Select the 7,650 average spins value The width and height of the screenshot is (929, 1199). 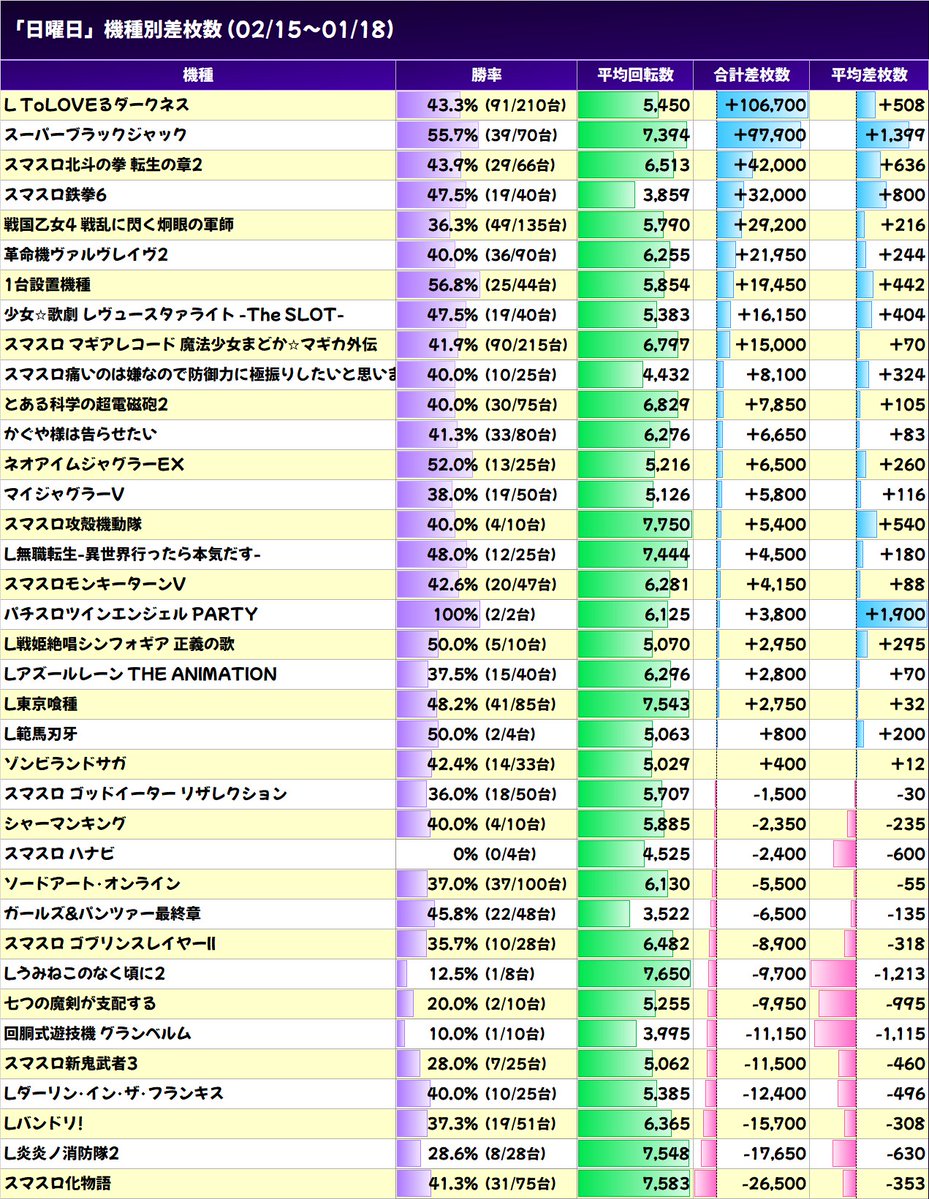coord(666,973)
